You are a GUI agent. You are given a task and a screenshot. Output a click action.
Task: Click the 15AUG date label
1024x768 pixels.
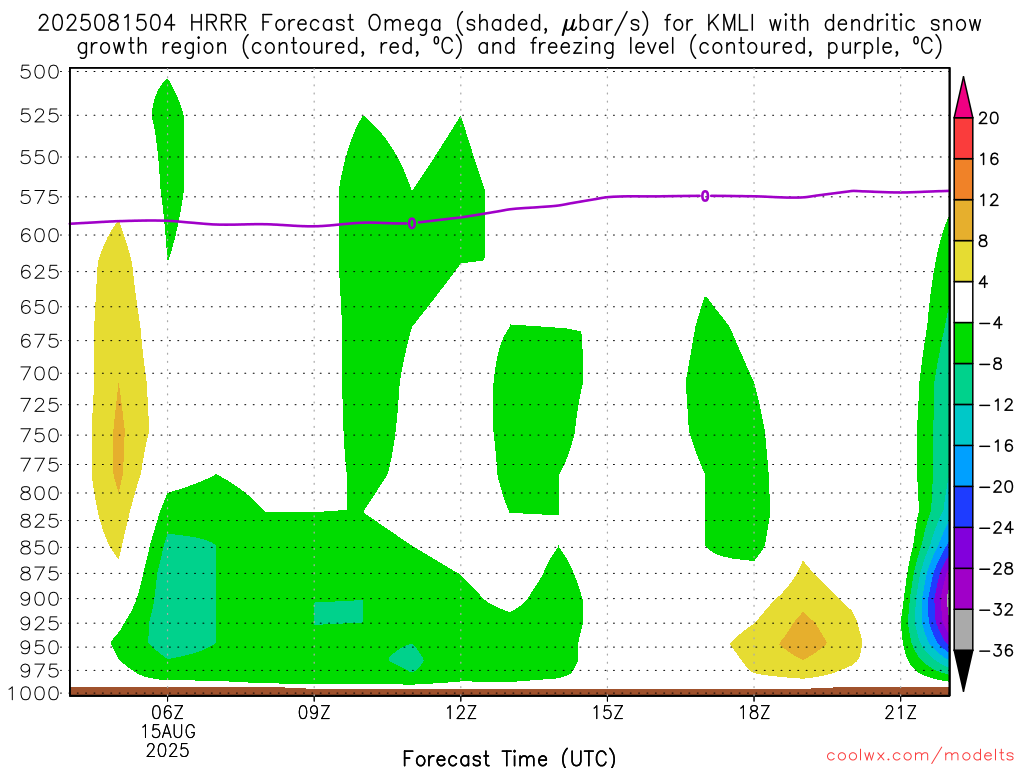point(168,731)
